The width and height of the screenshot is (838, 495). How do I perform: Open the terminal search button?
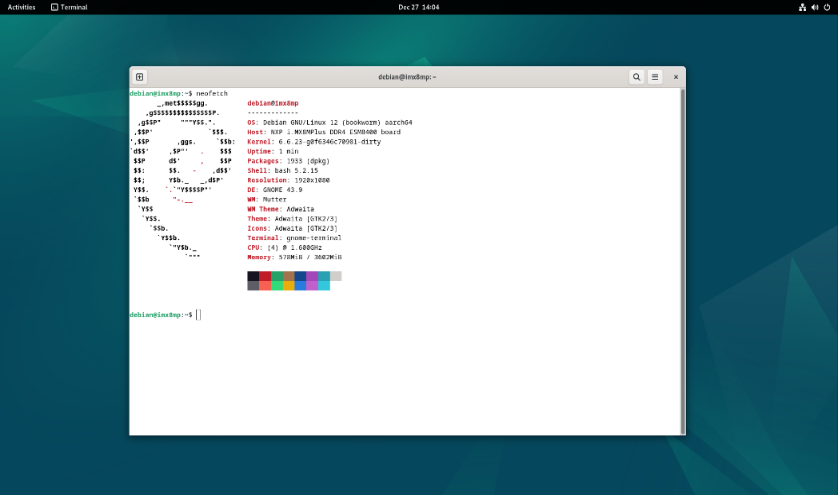coord(636,77)
